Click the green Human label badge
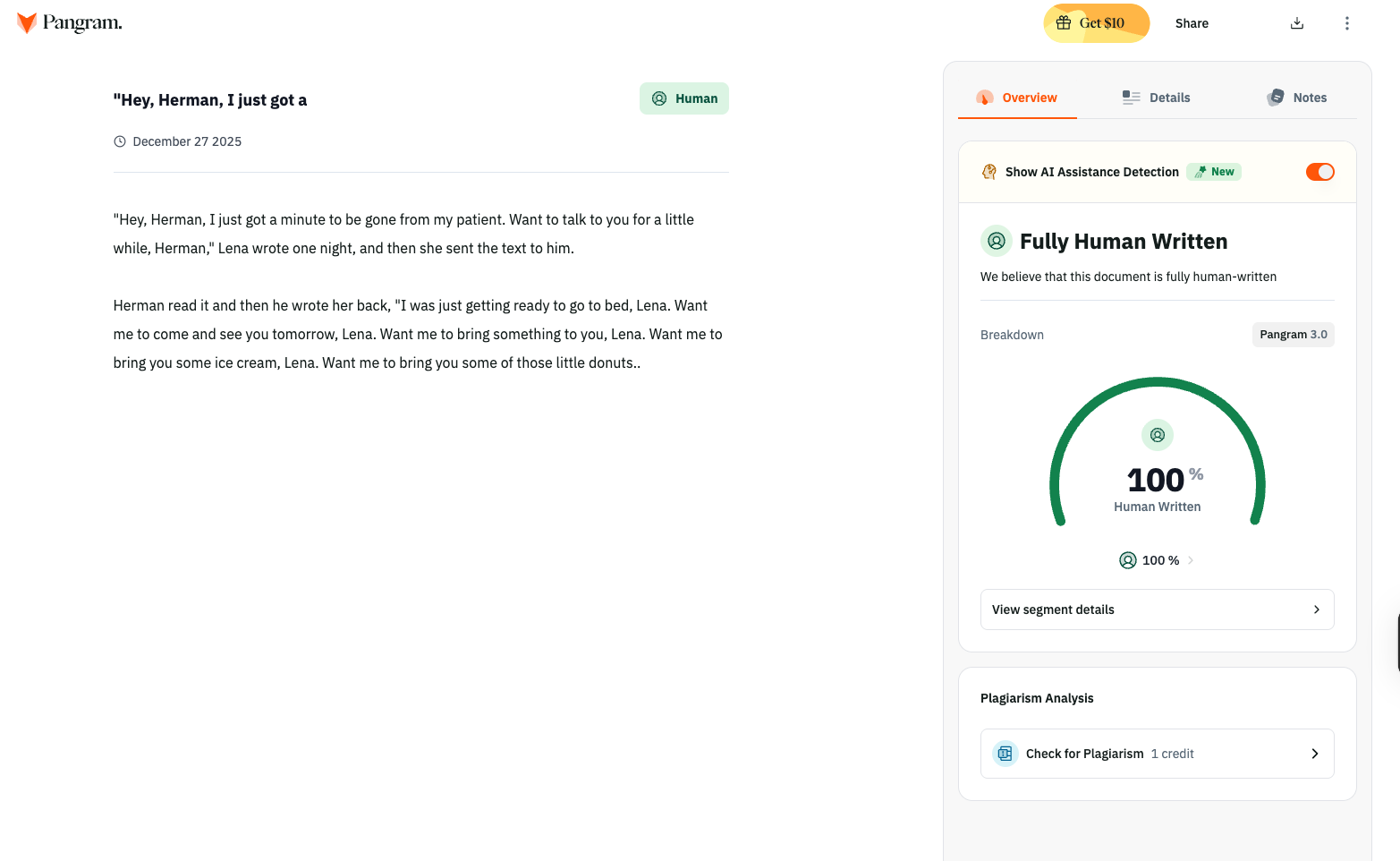Image resolution: width=1400 pixels, height=861 pixels. 683,98
